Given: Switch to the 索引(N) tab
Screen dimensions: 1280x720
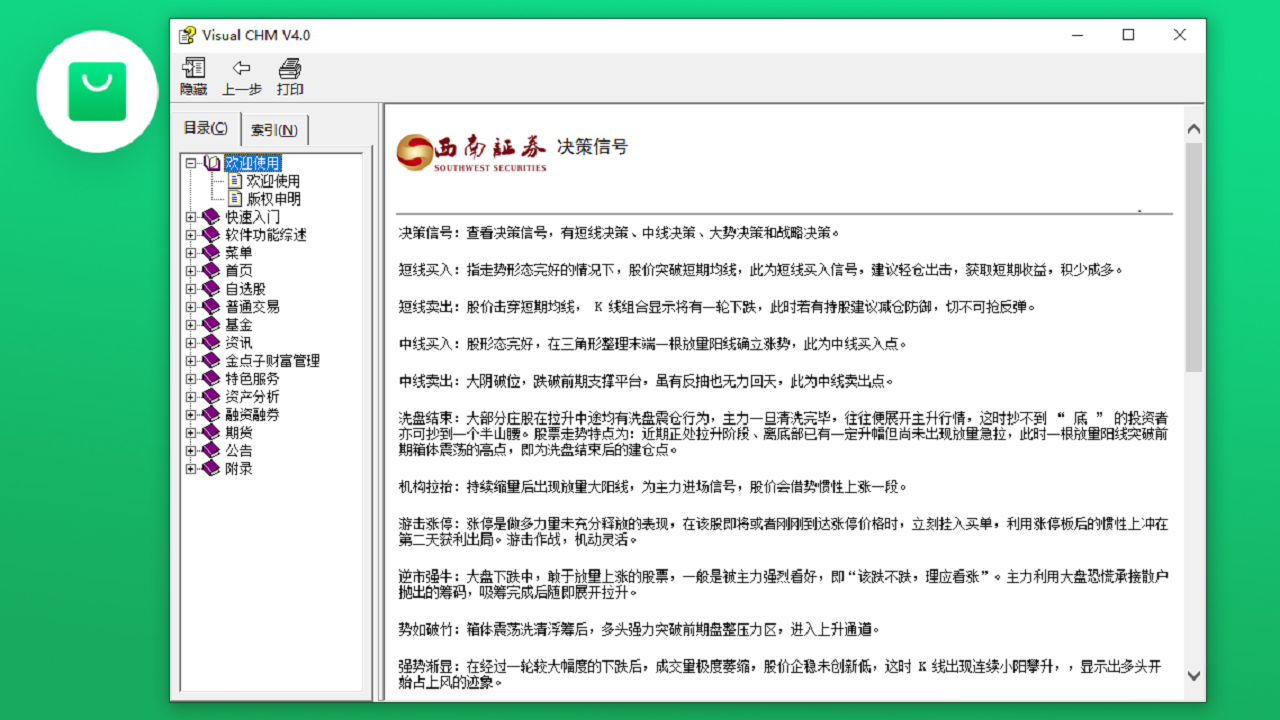Looking at the screenshot, I should [274, 129].
